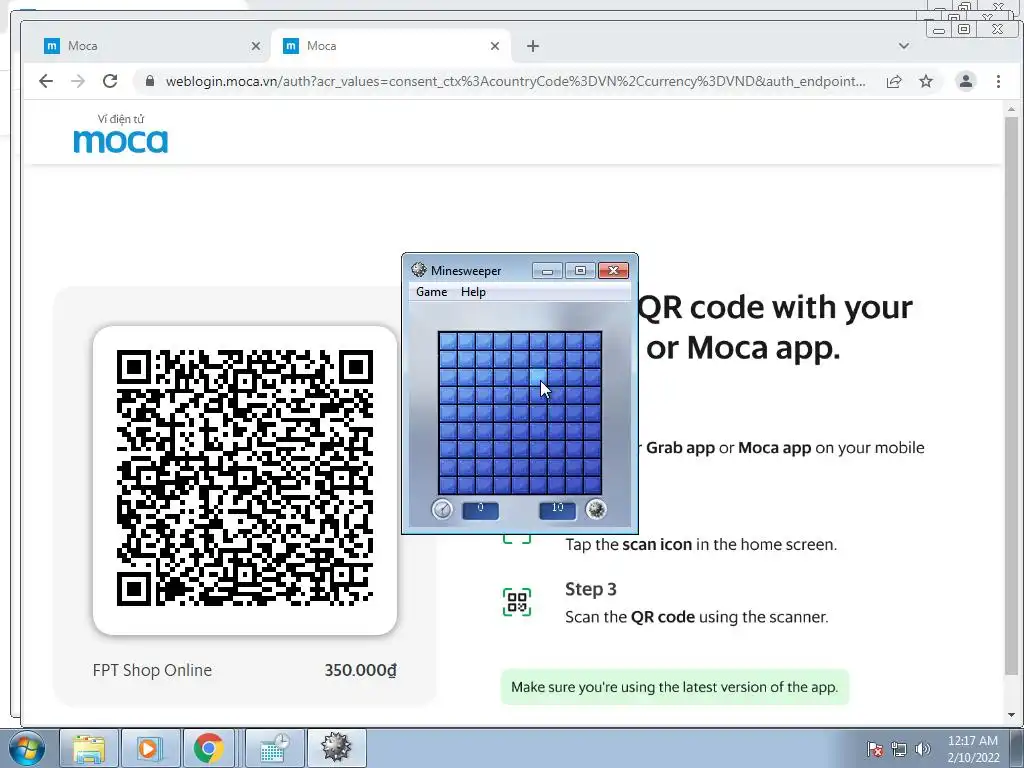
Task: Open a new browser tab
Action: [x=533, y=46]
